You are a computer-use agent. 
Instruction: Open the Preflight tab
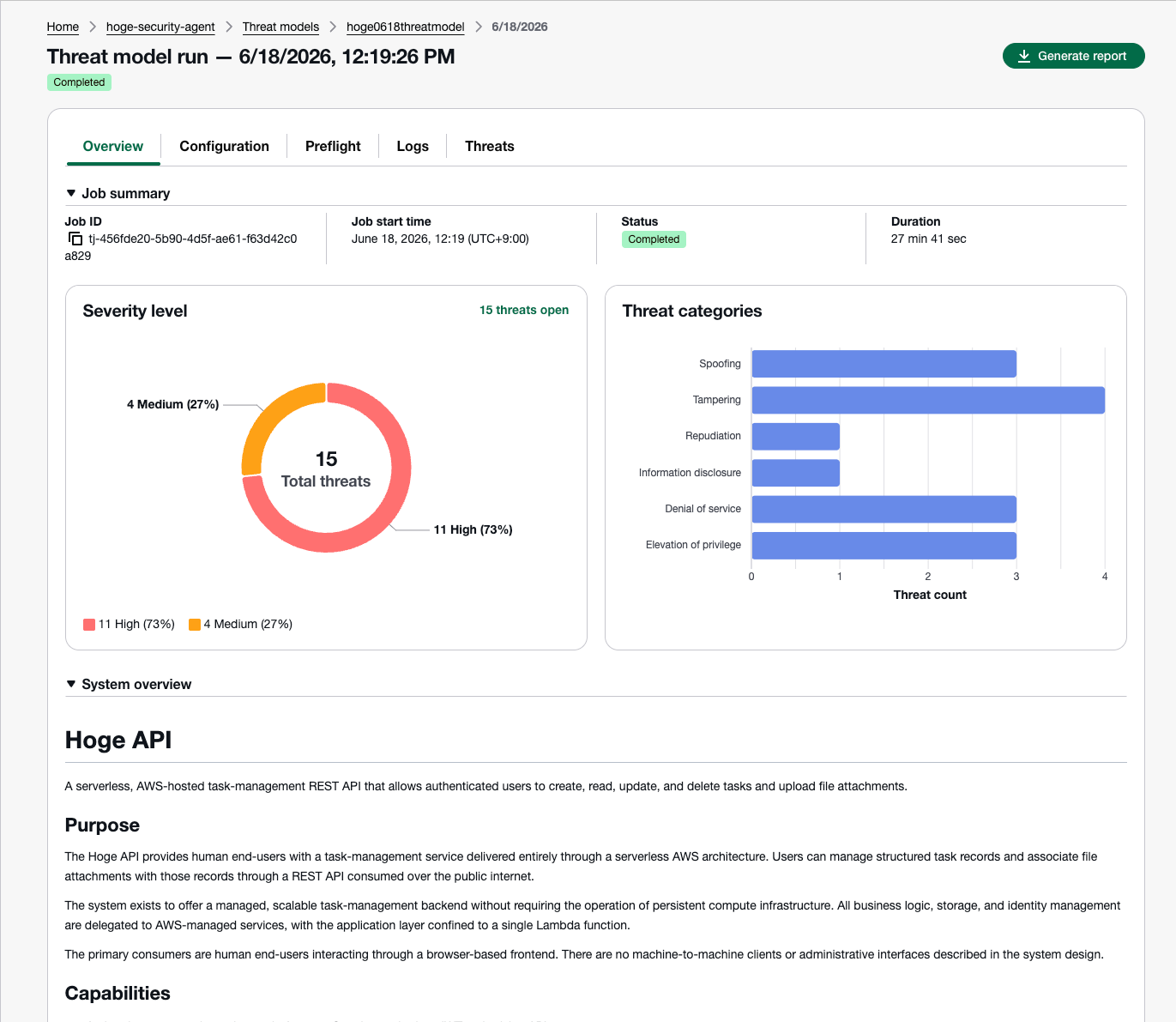point(333,146)
